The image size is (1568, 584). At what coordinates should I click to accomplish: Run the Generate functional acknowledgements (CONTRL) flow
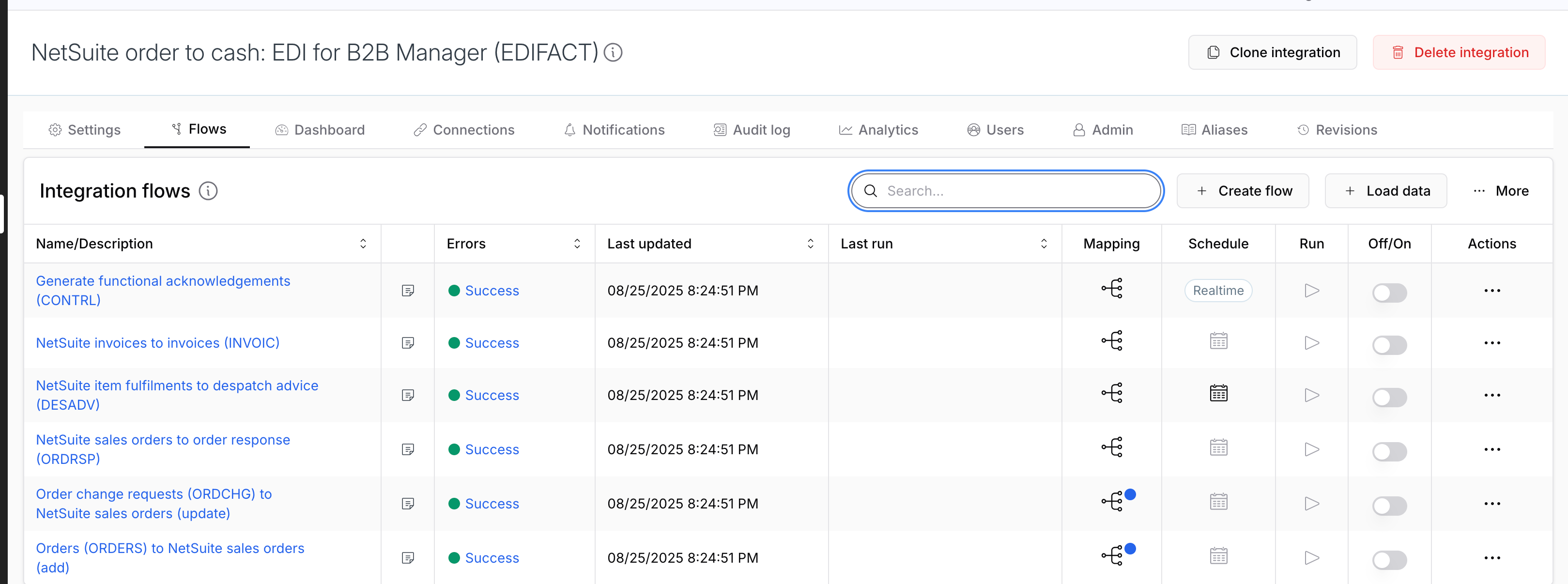tap(1312, 291)
